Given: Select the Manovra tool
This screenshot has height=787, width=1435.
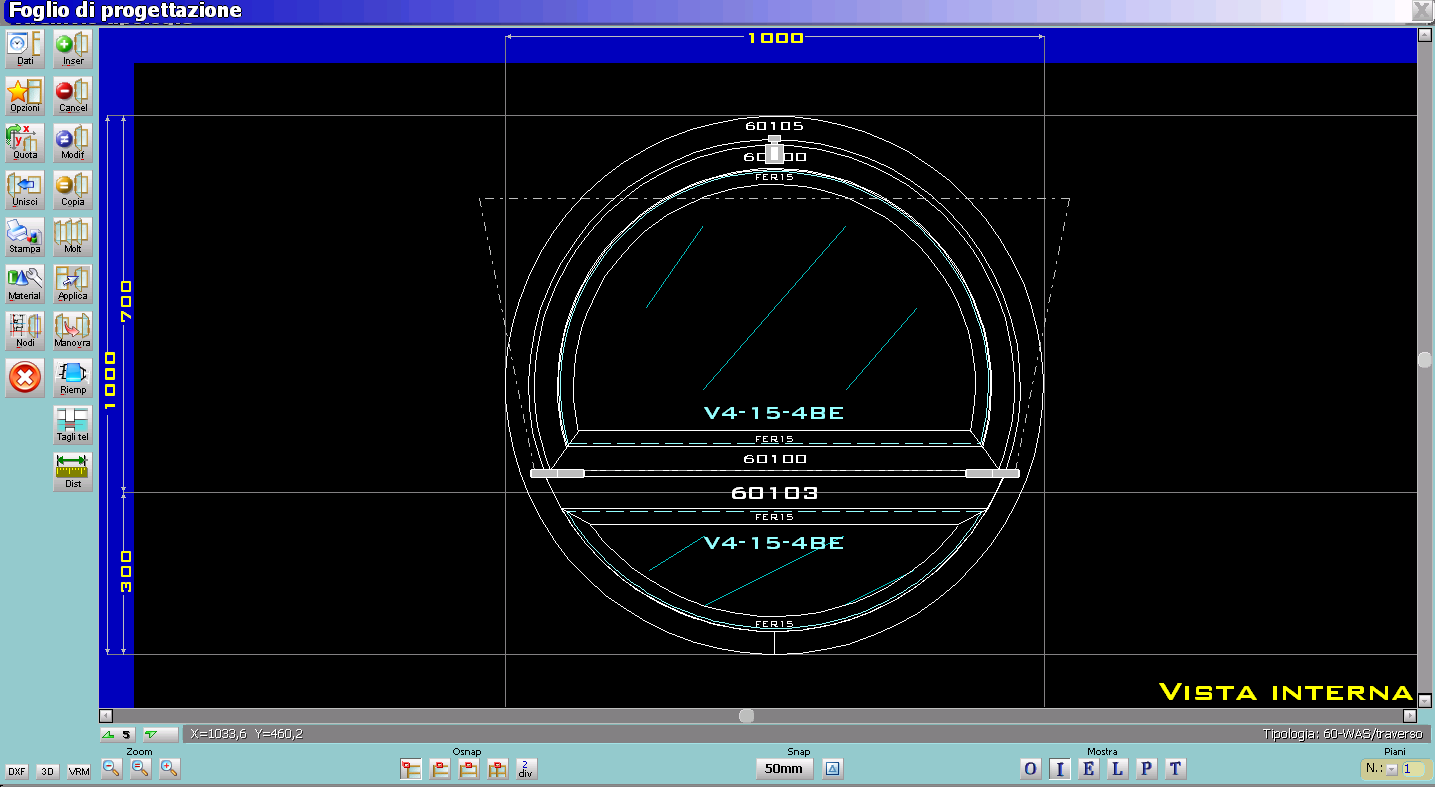Looking at the screenshot, I should (x=73, y=331).
